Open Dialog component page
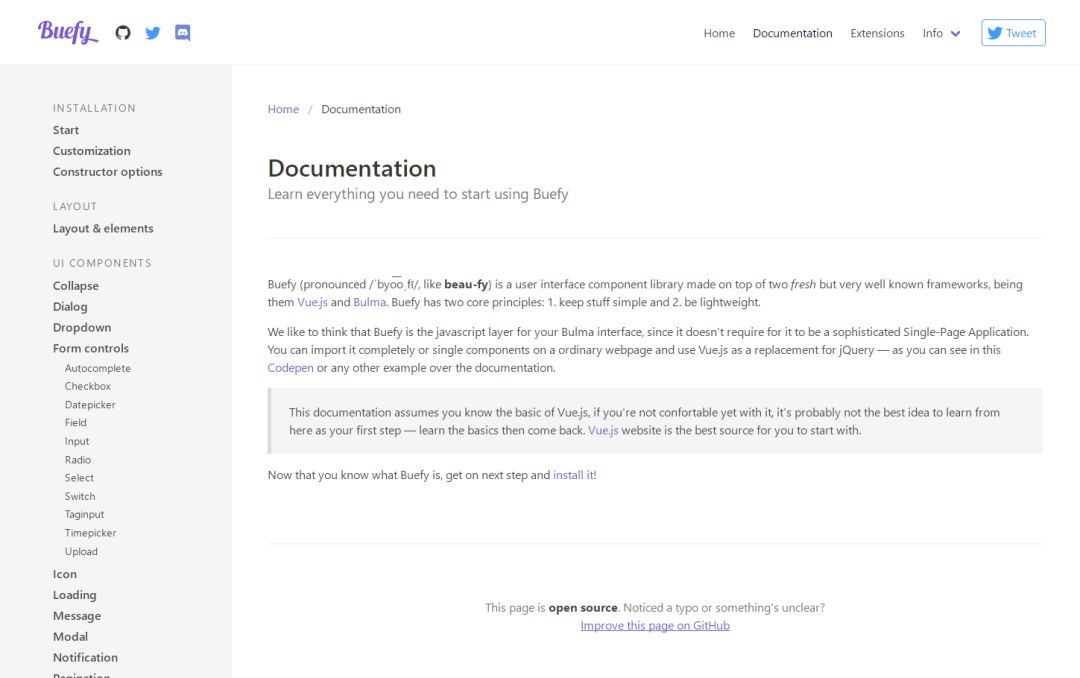The image size is (1080, 678). coord(70,307)
